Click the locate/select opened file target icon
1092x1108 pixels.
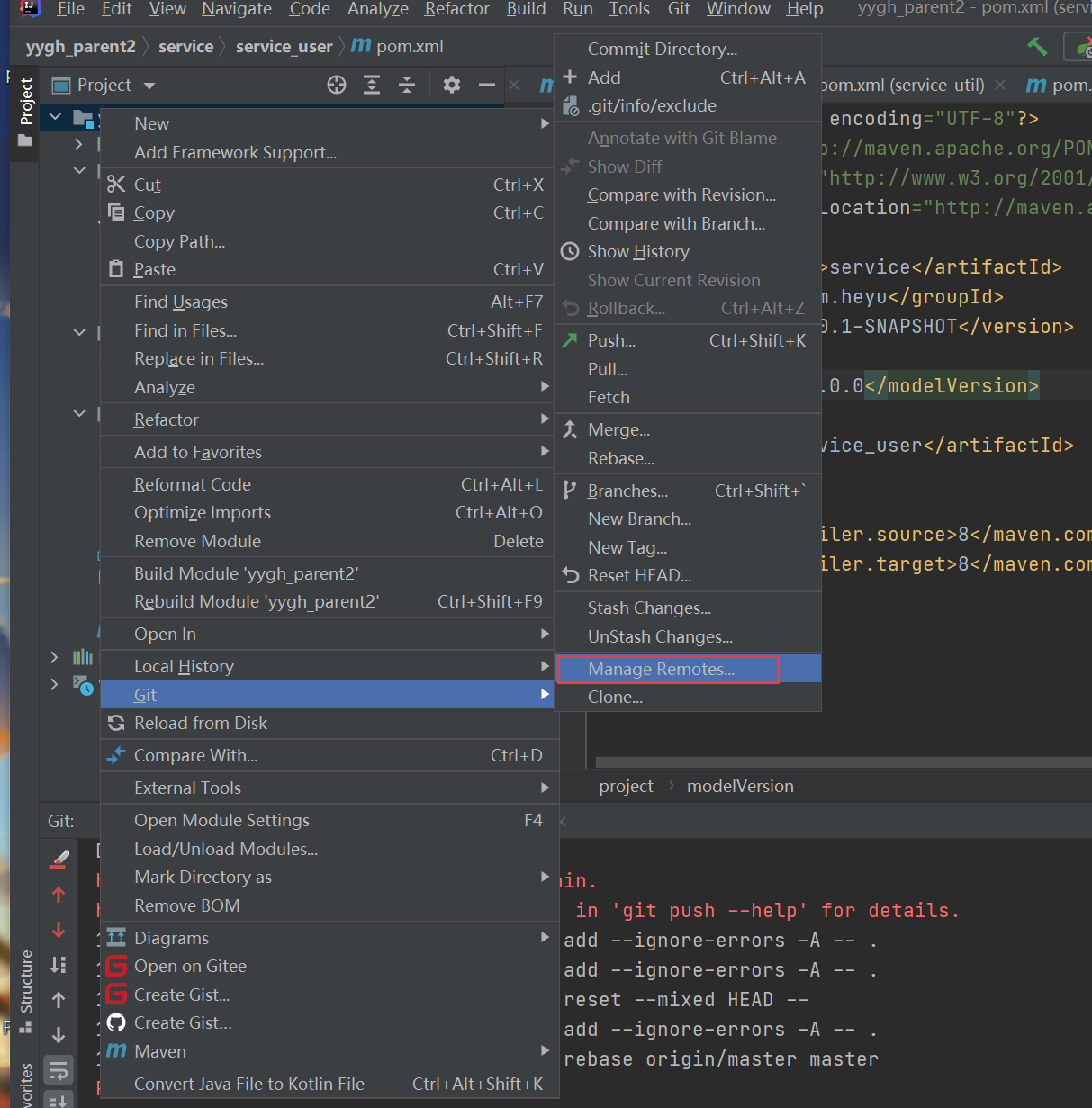337,85
